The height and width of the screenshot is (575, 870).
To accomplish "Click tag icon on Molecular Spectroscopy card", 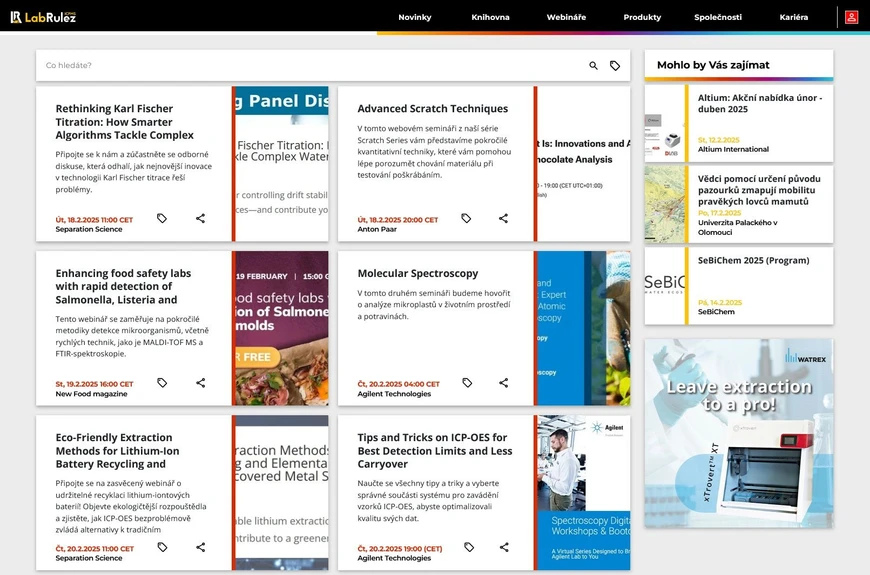I will coord(467,382).
